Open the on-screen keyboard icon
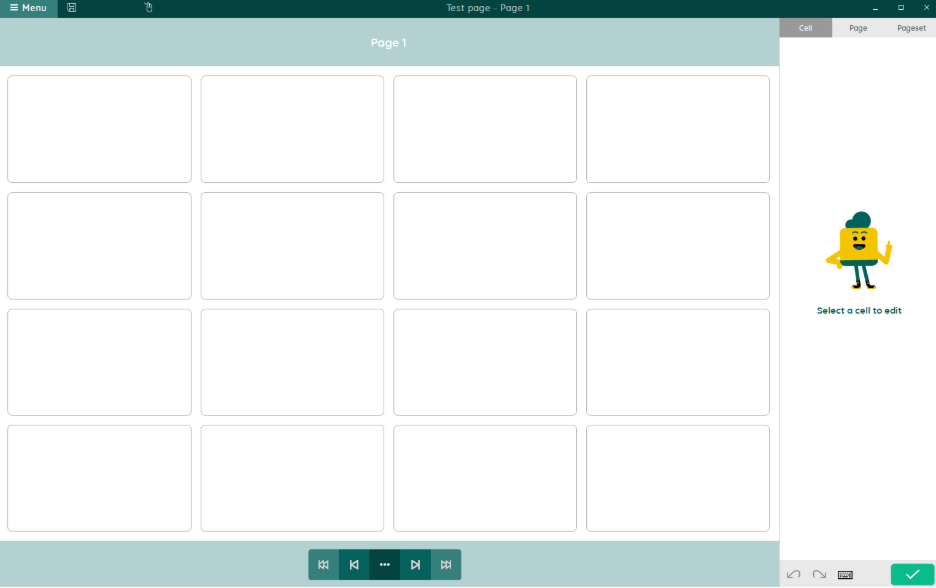Viewport: 936px width, 588px height. (x=845, y=575)
